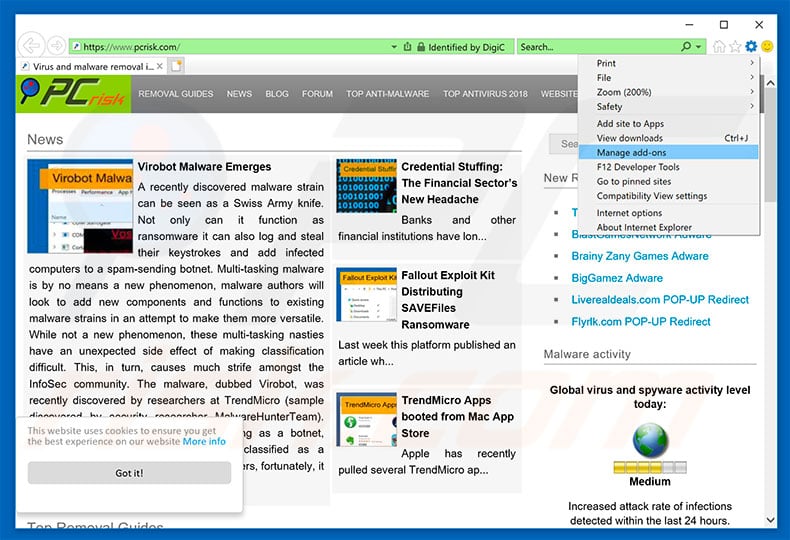Screen dimensions: 790x540
Task: Open the REMOVAL GUIDES nav item
Action: 176,94
